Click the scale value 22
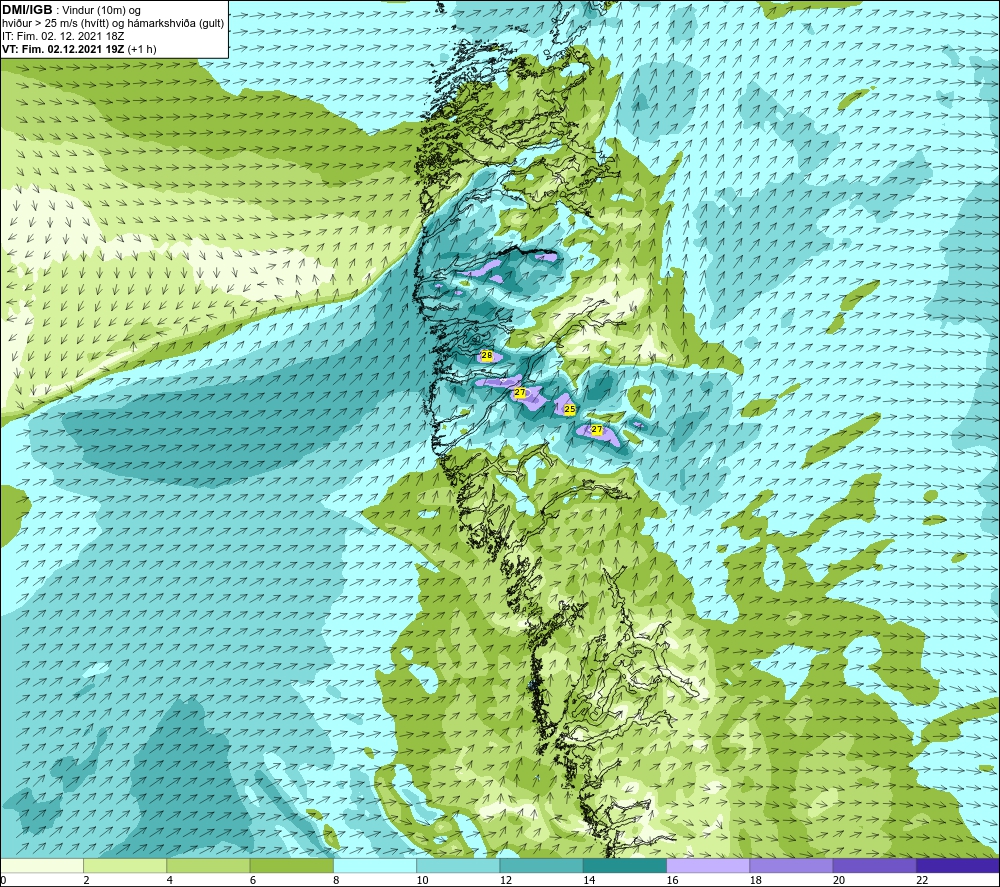This screenshot has height=887, width=1000. (922, 880)
